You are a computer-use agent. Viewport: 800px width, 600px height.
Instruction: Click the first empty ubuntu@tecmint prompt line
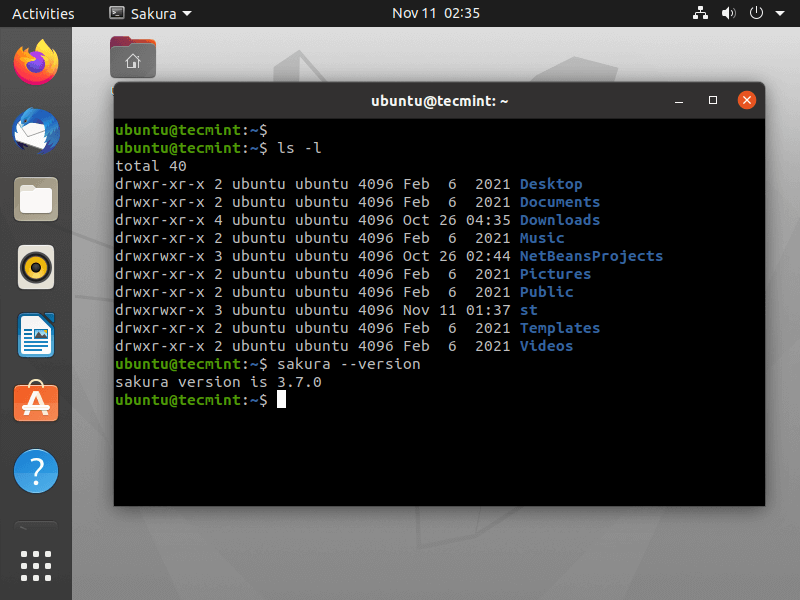(x=191, y=130)
